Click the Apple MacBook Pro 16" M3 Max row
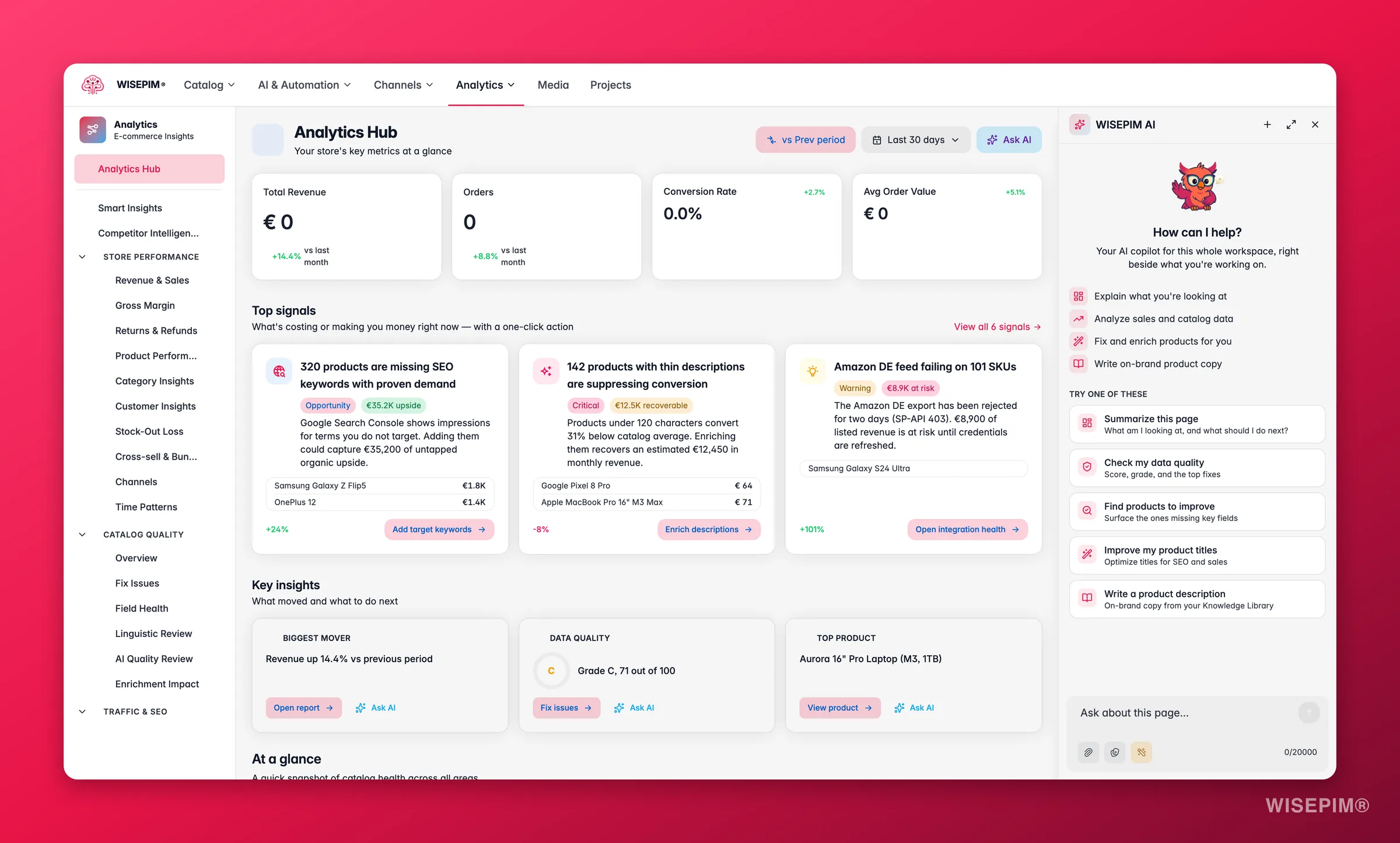Image resolution: width=1400 pixels, height=843 pixels. pyautogui.click(x=646, y=502)
